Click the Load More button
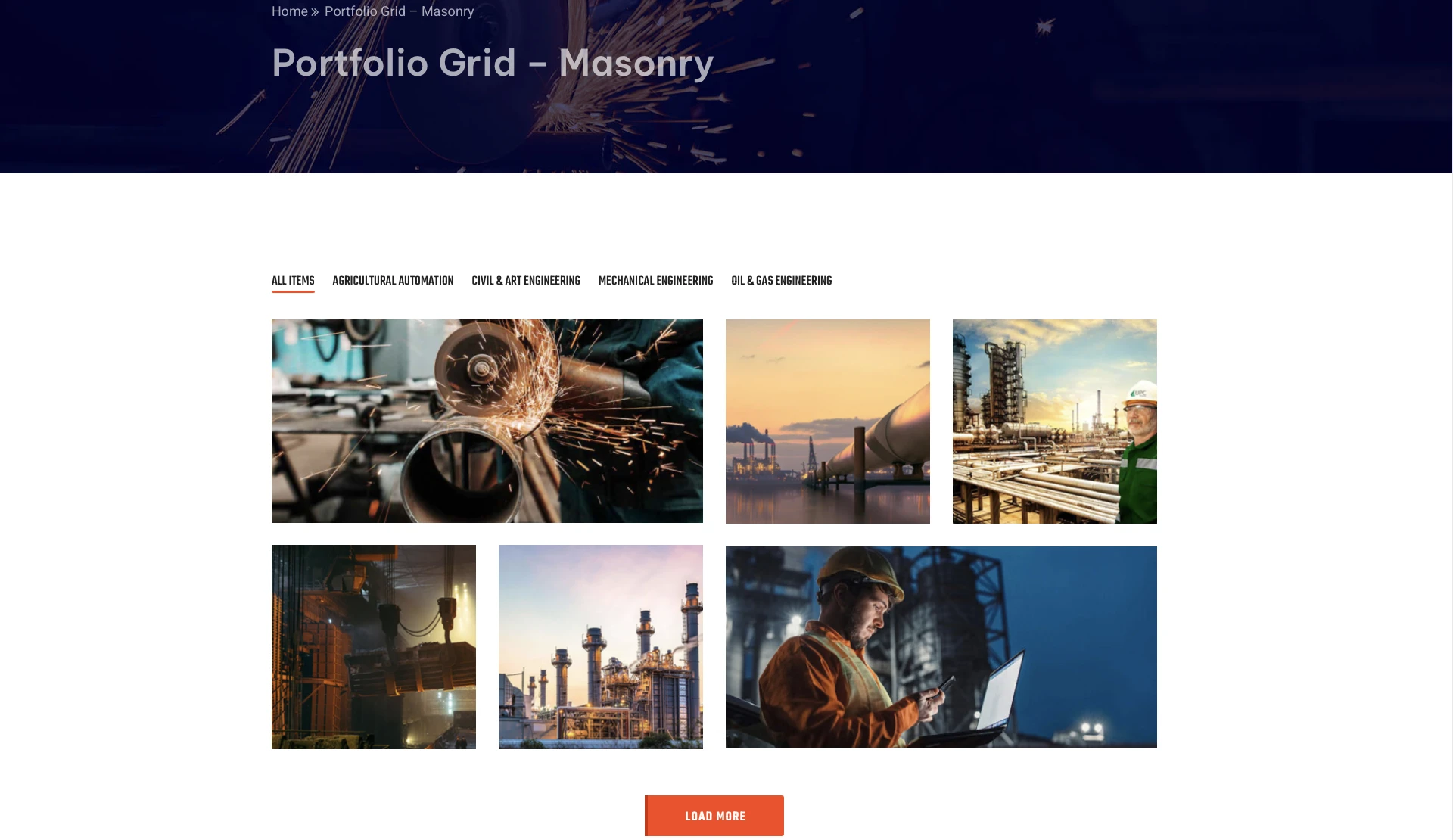The image size is (1453, 840). (x=714, y=816)
